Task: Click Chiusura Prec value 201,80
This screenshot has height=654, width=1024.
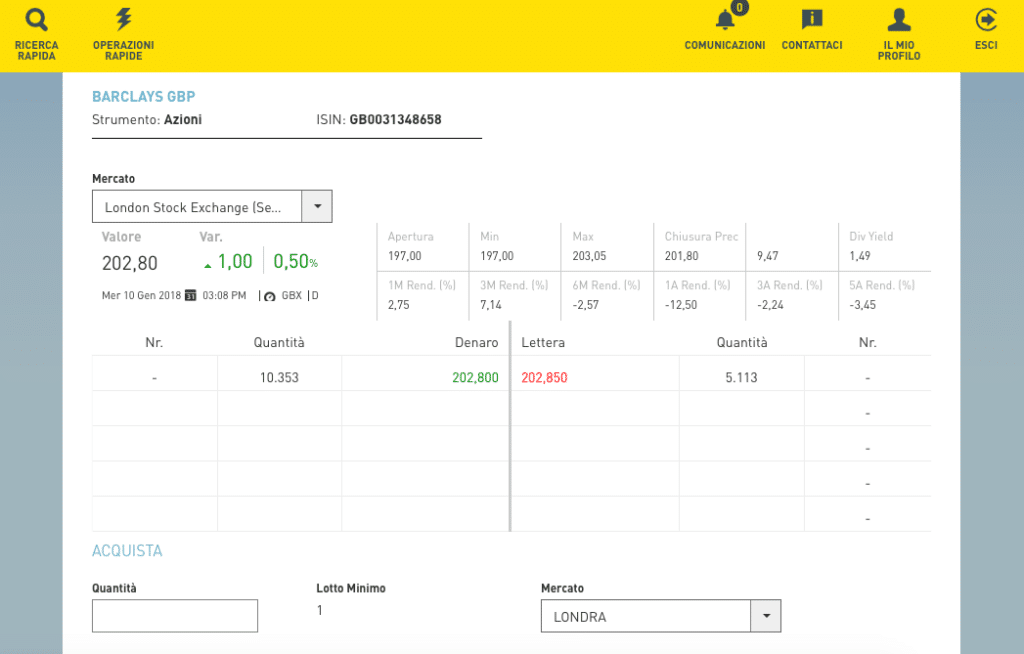Action: tap(682, 256)
